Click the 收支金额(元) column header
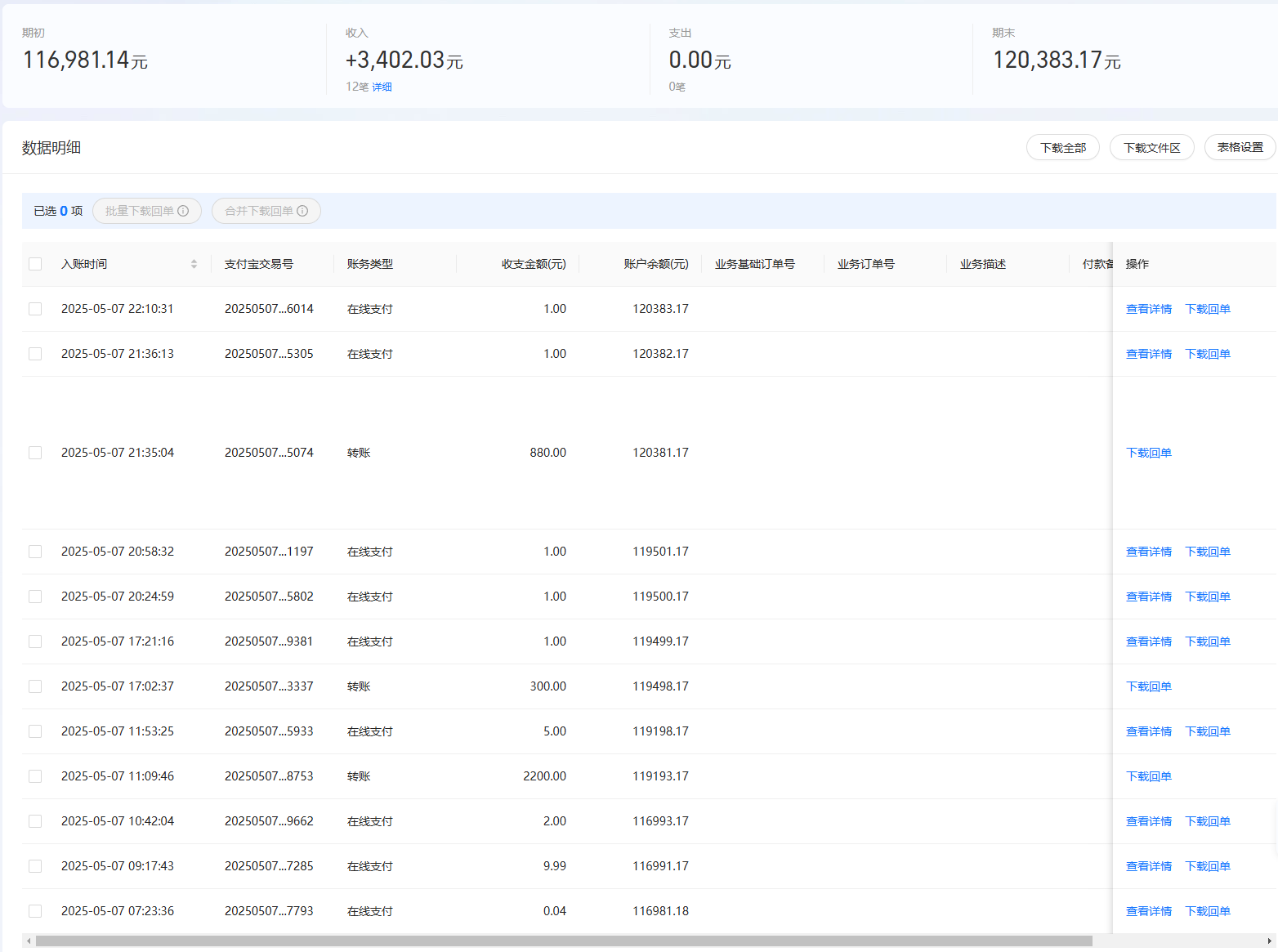The height and width of the screenshot is (952, 1278). (533, 264)
